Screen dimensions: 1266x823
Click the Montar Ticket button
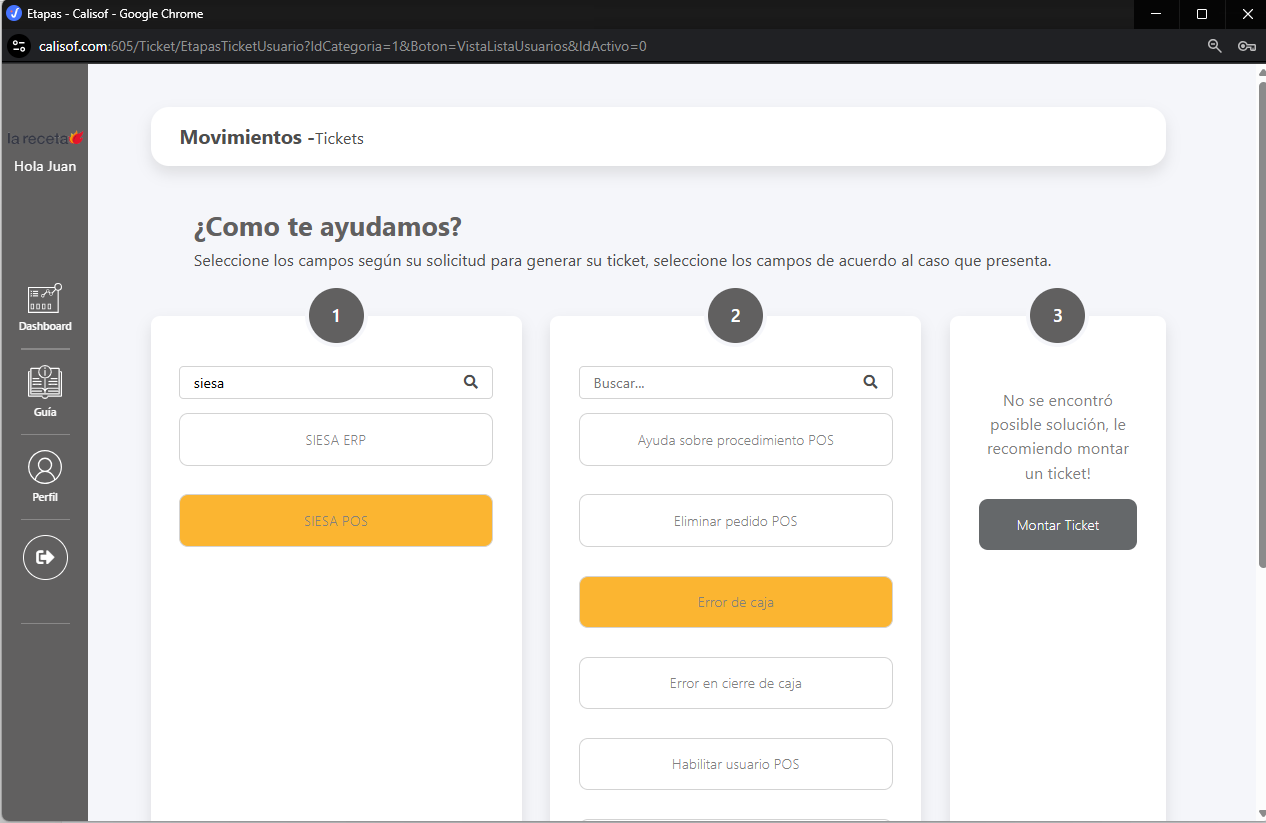[x=1058, y=525]
